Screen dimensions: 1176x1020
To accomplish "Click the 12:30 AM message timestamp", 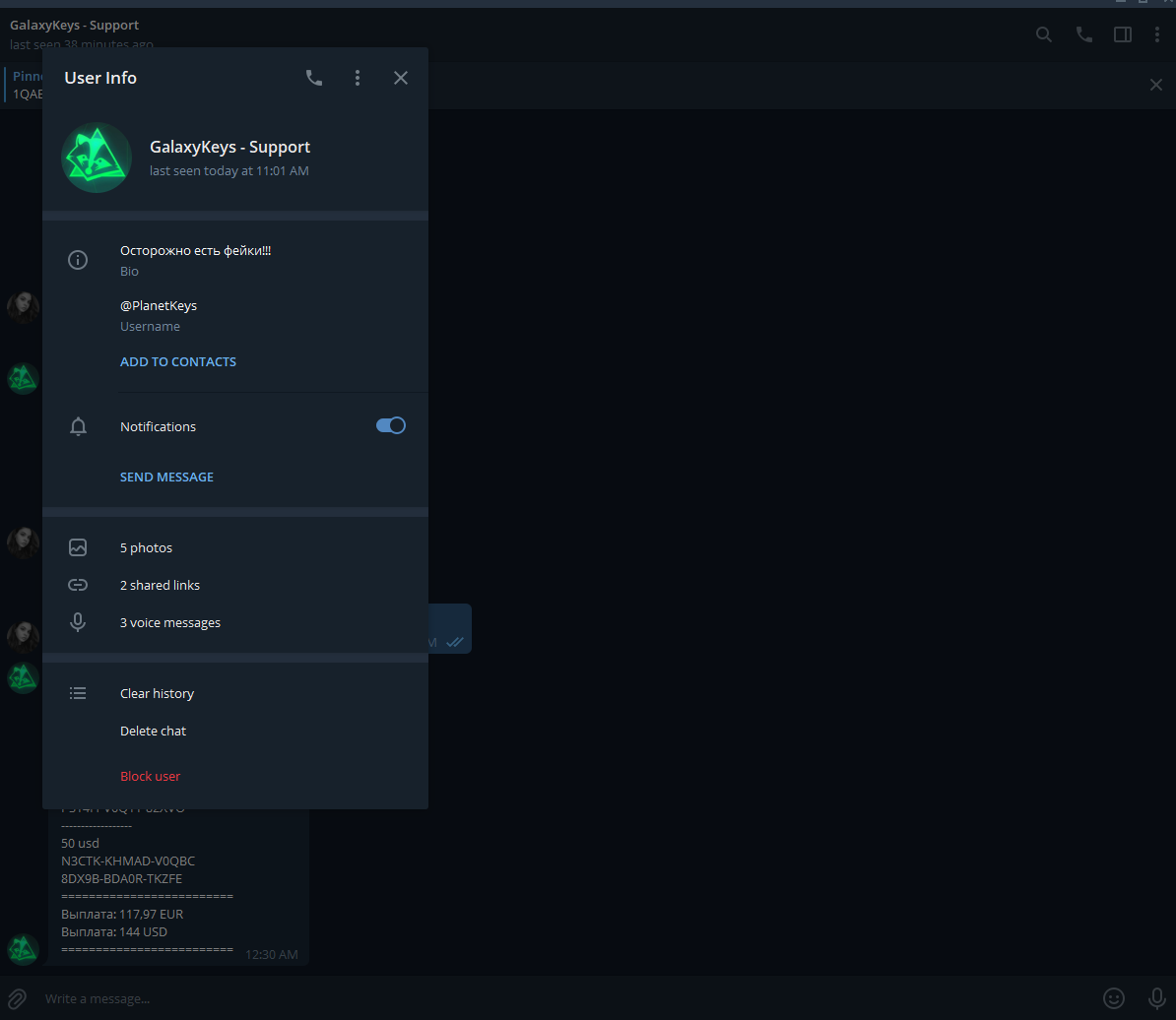I will 272,955.
